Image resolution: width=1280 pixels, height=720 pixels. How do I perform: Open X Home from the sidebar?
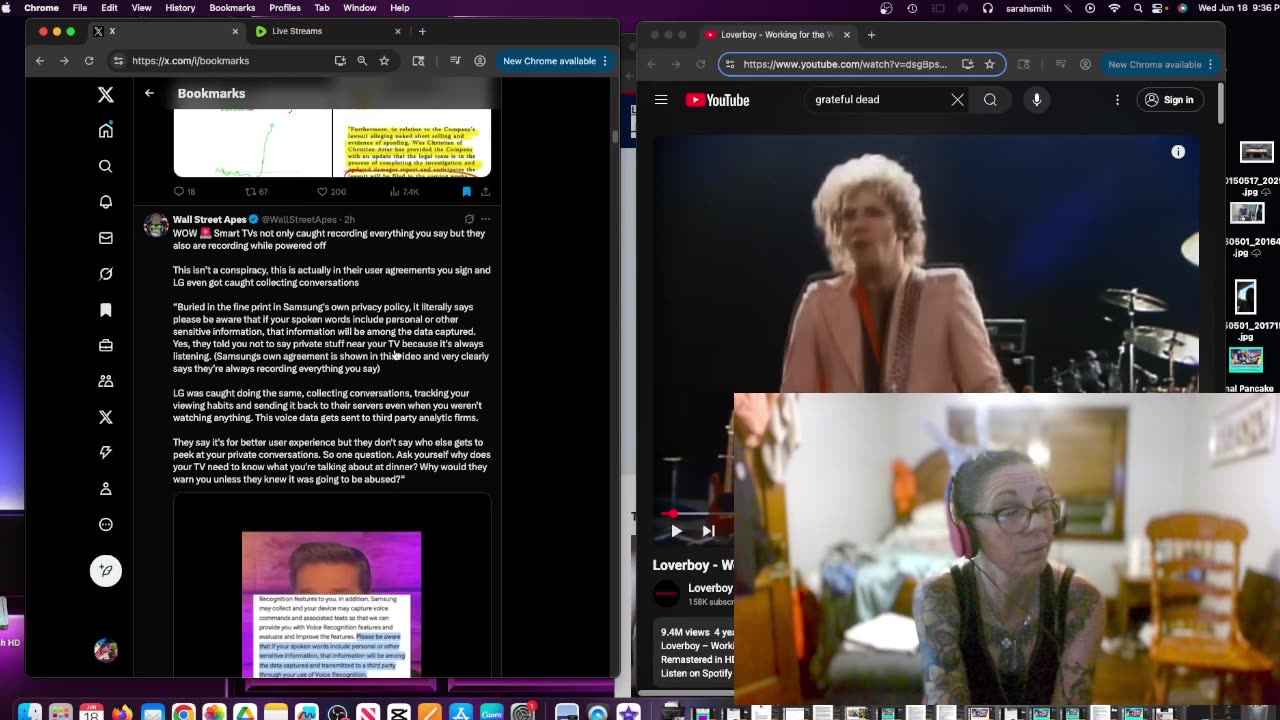pos(106,130)
